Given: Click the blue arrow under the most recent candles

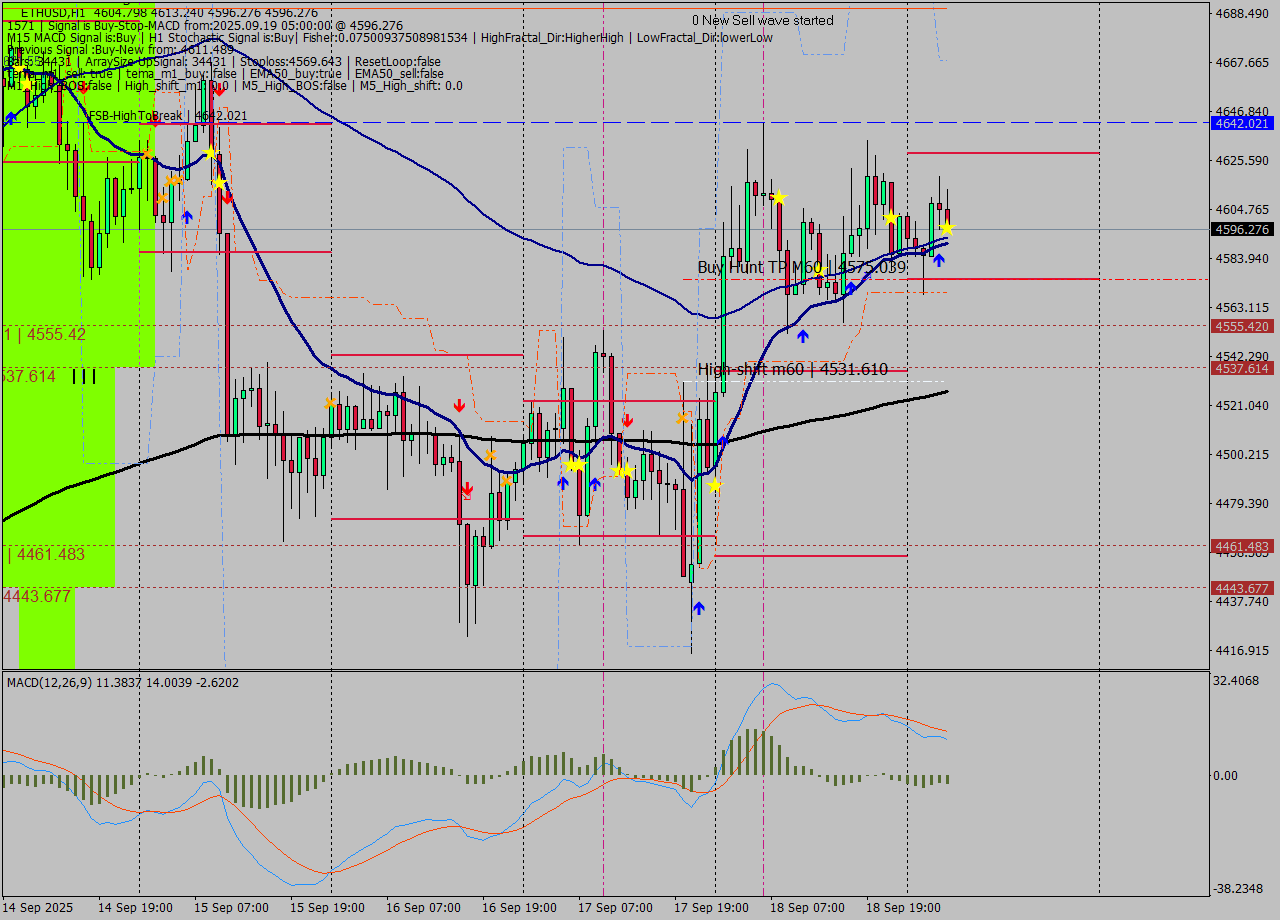Looking at the screenshot, I should (x=938, y=260).
